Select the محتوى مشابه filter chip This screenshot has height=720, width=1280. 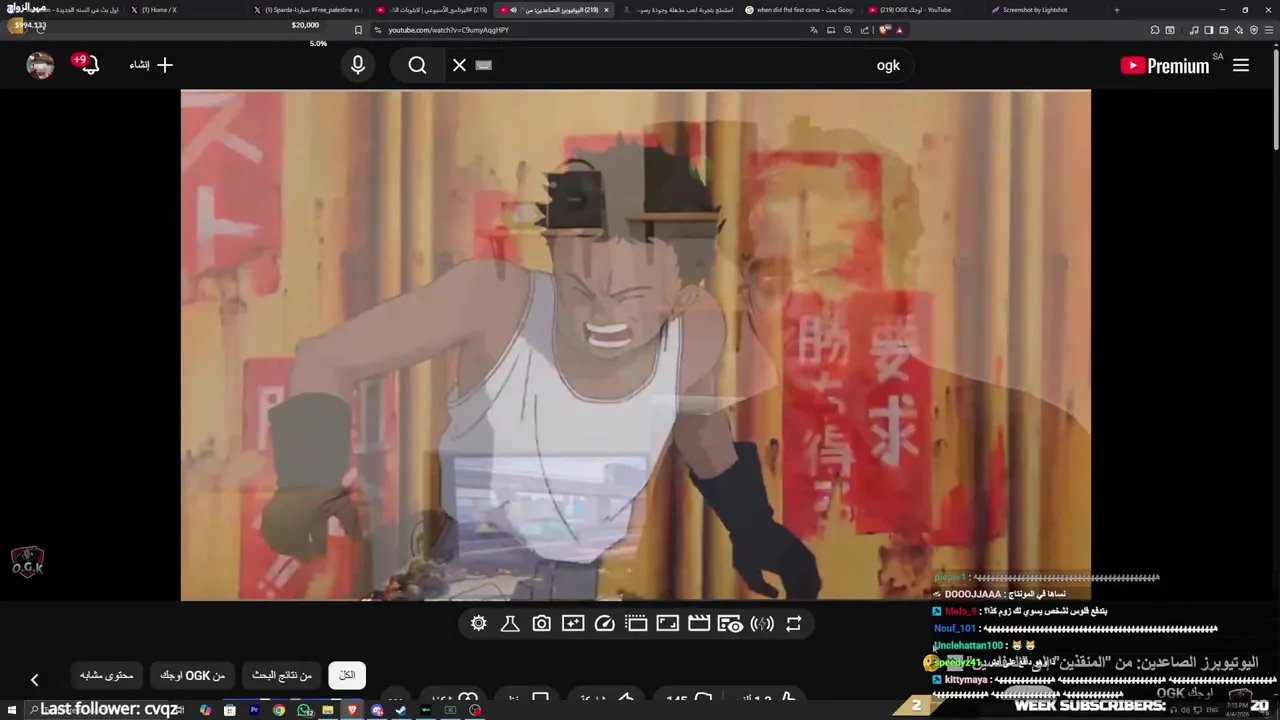[107, 675]
